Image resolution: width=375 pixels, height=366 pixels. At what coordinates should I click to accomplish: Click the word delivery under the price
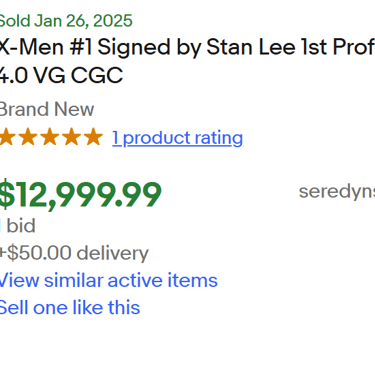tap(113, 253)
